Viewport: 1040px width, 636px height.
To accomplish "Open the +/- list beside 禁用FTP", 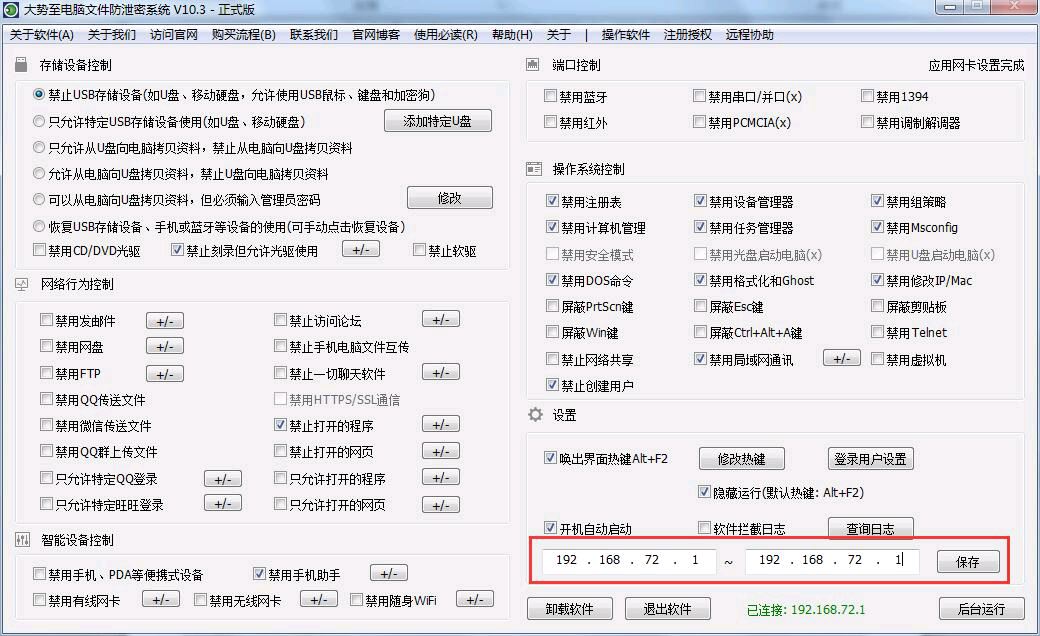I will pyautogui.click(x=164, y=372).
